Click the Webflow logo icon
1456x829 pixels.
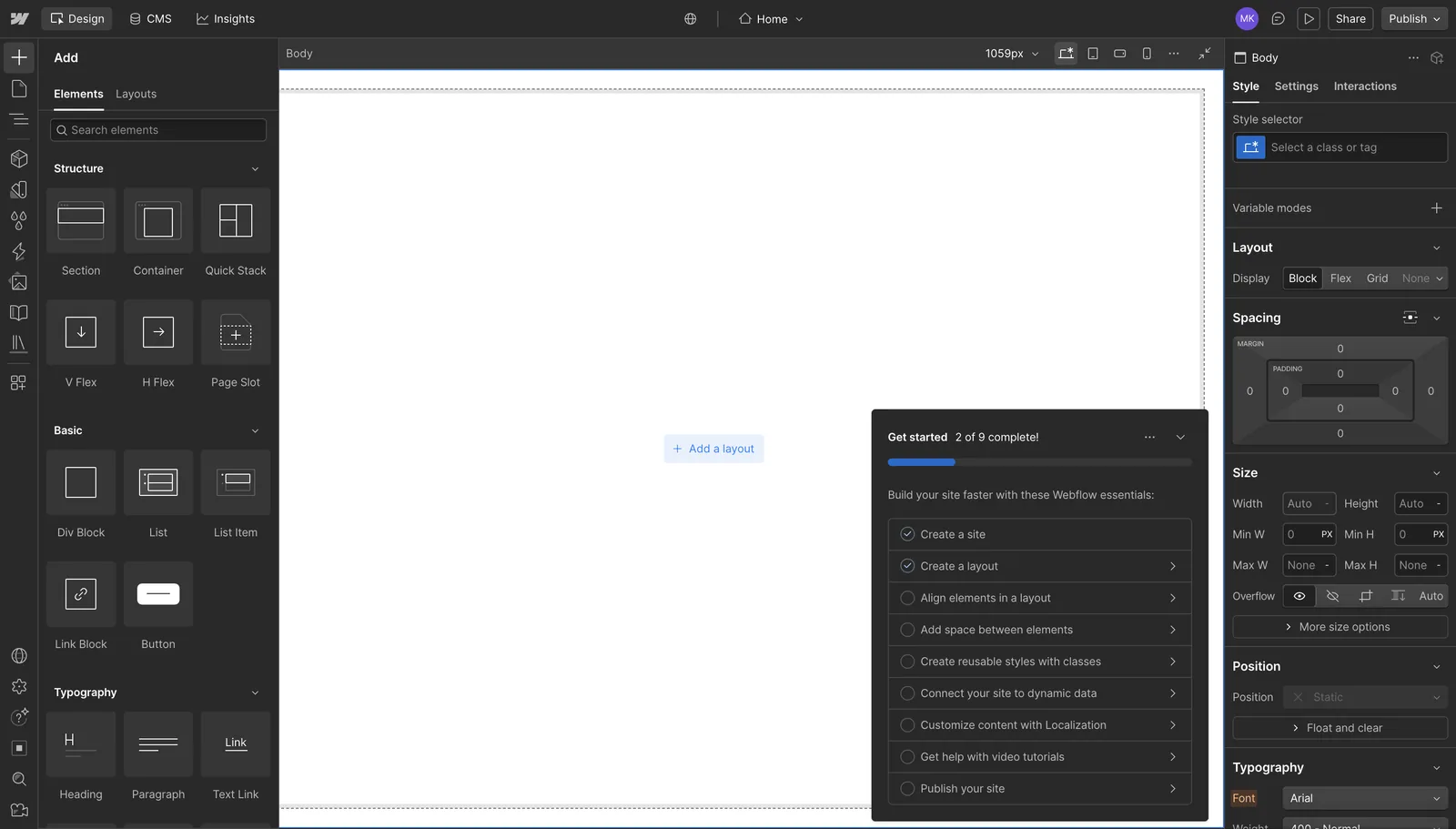tap(19, 18)
